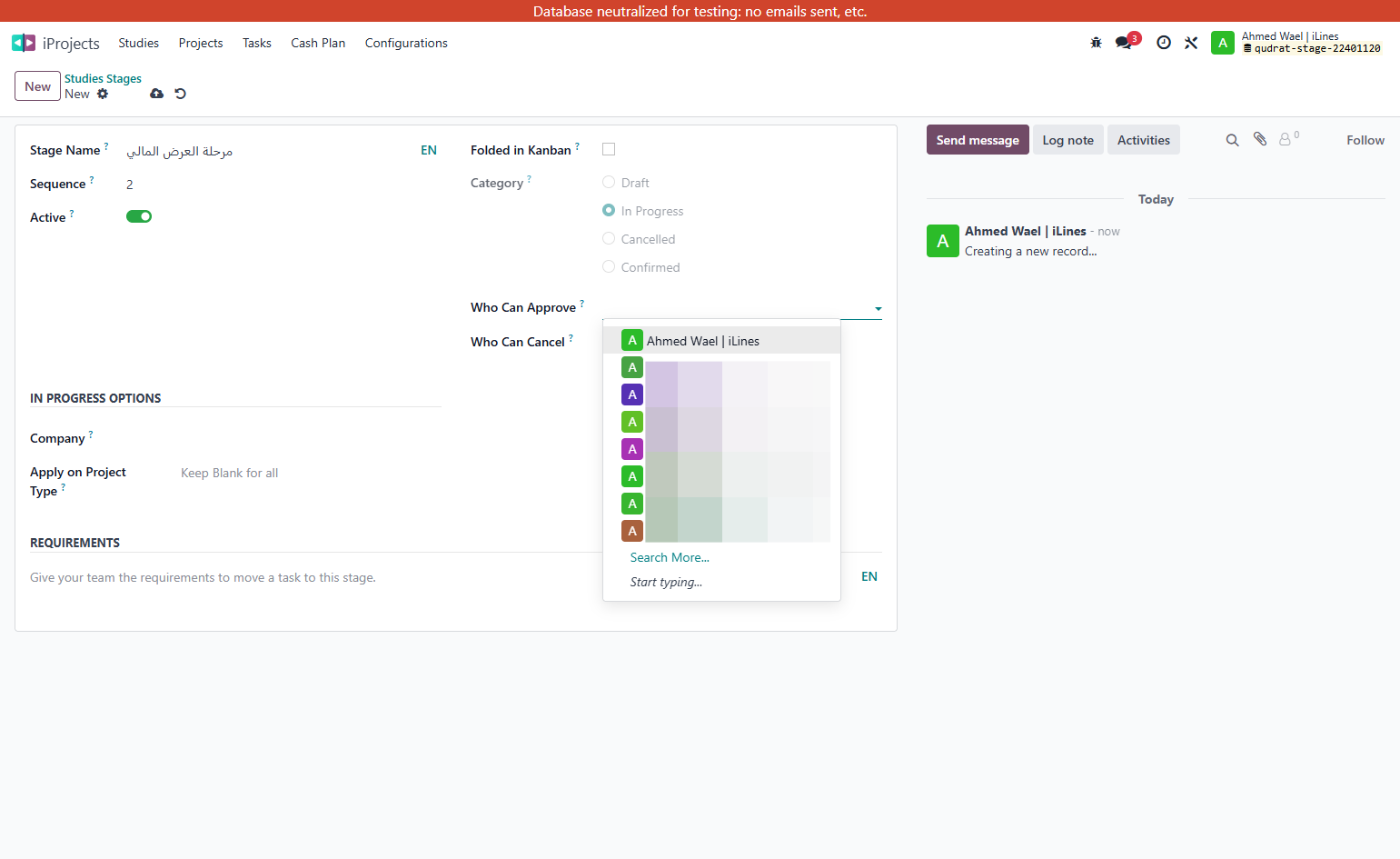Open the Studies menu

coord(138,43)
